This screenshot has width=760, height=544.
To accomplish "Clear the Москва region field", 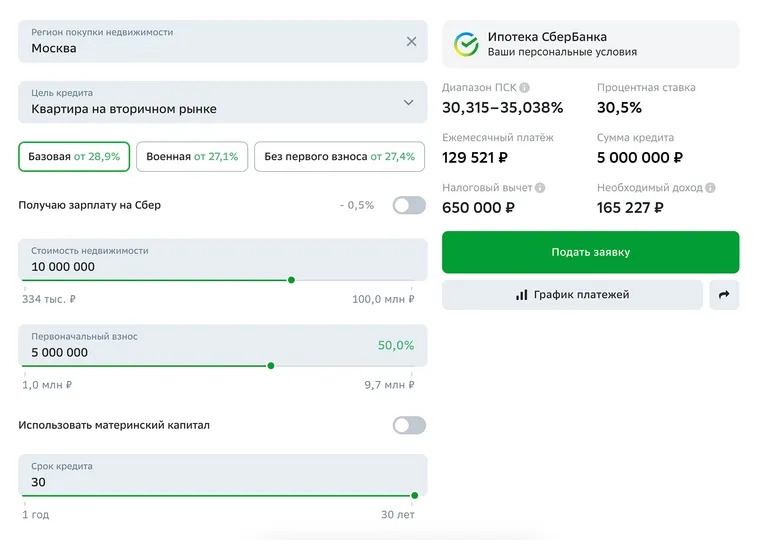I will (411, 42).
